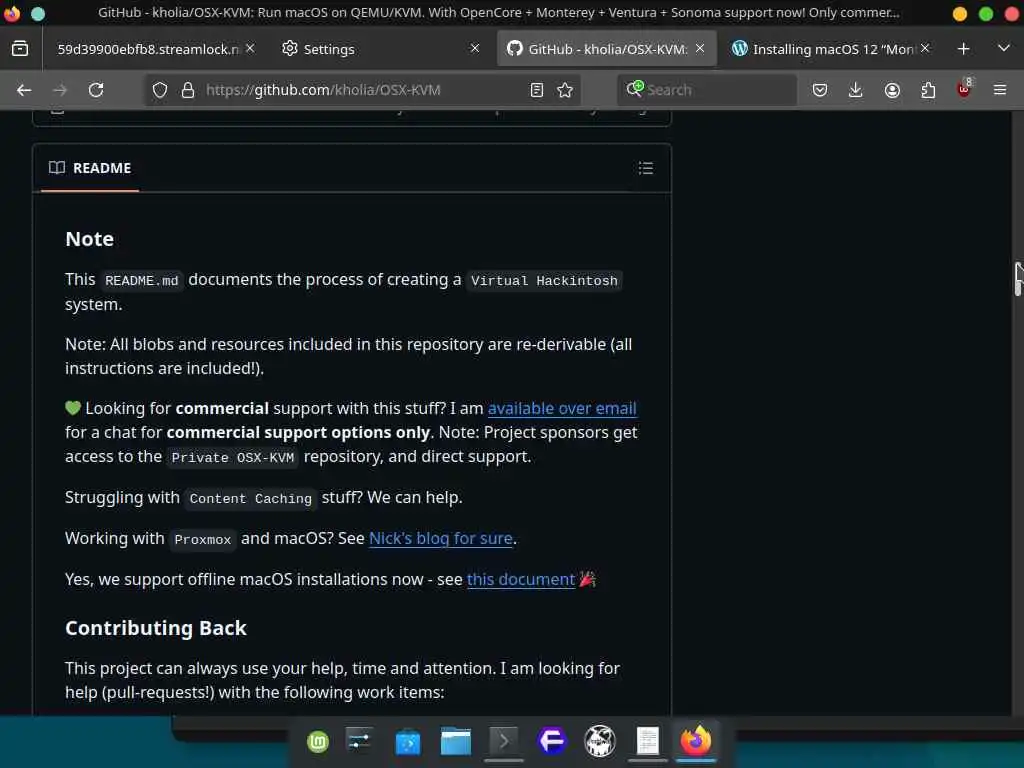
Task: Open the downloads panel
Action: pos(856,90)
